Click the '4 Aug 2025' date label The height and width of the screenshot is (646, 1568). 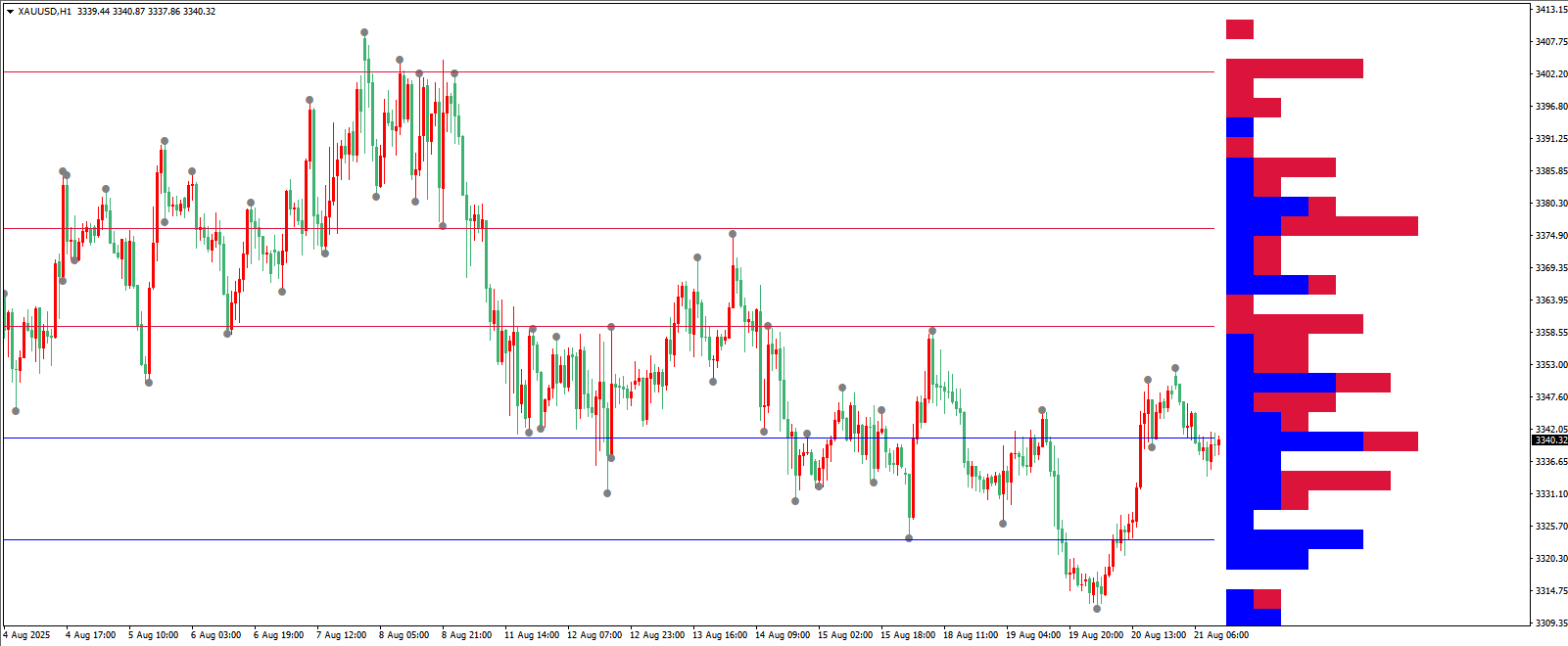(27, 635)
